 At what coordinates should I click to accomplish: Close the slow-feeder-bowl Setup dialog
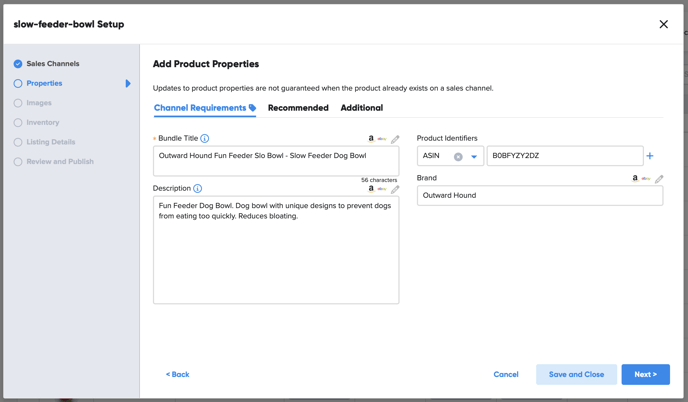663,24
